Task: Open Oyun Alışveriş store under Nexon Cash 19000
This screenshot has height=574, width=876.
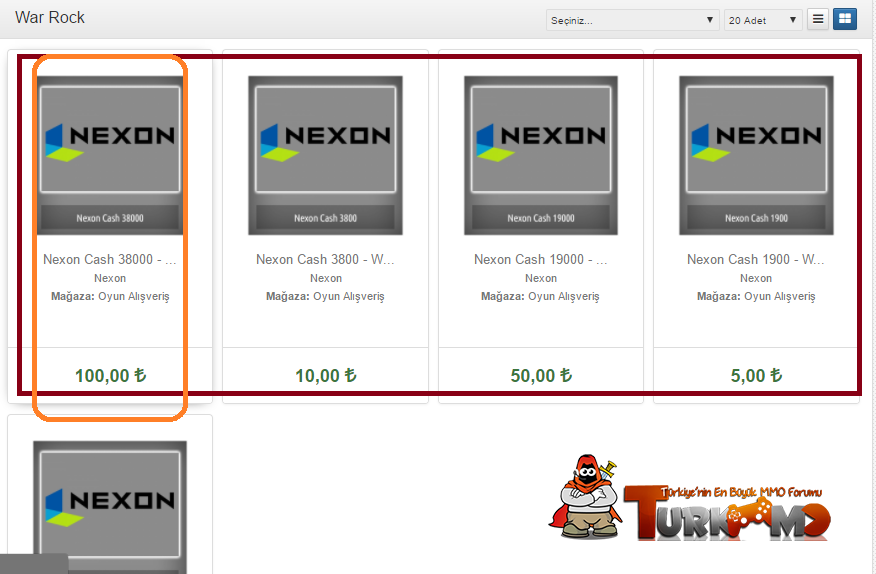Action: pos(564,296)
